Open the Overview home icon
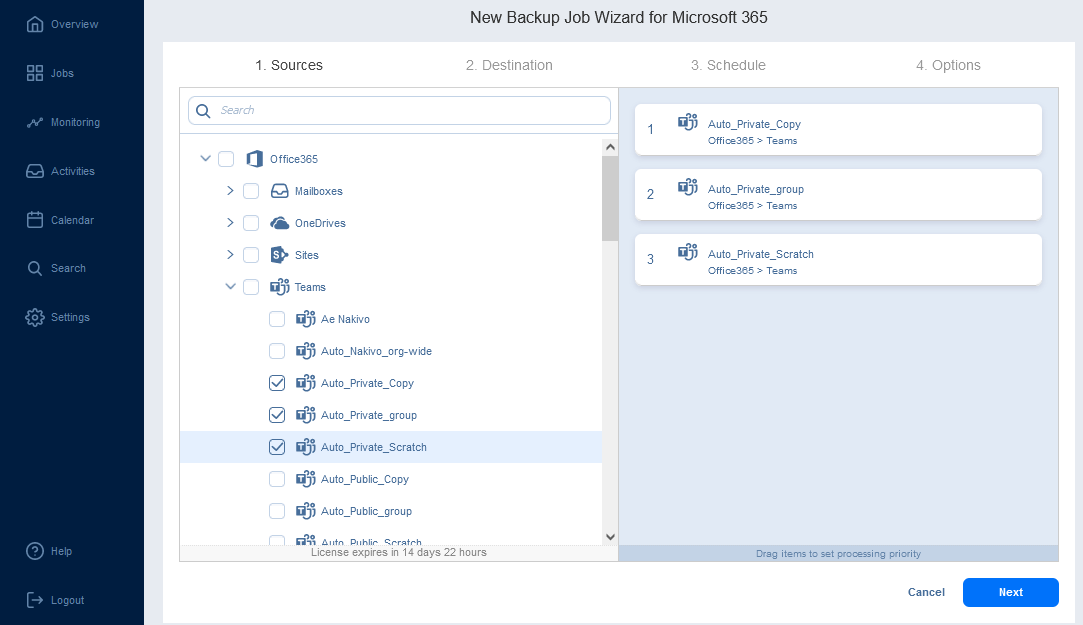Viewport: 1083px width, 625px height. point(35,24)
